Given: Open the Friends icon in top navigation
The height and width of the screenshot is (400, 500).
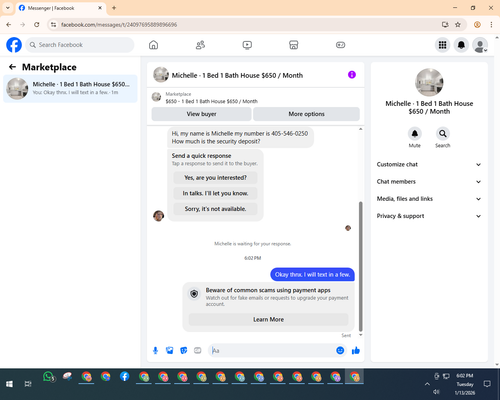Looking at the screenshot, I should (200, 45).
